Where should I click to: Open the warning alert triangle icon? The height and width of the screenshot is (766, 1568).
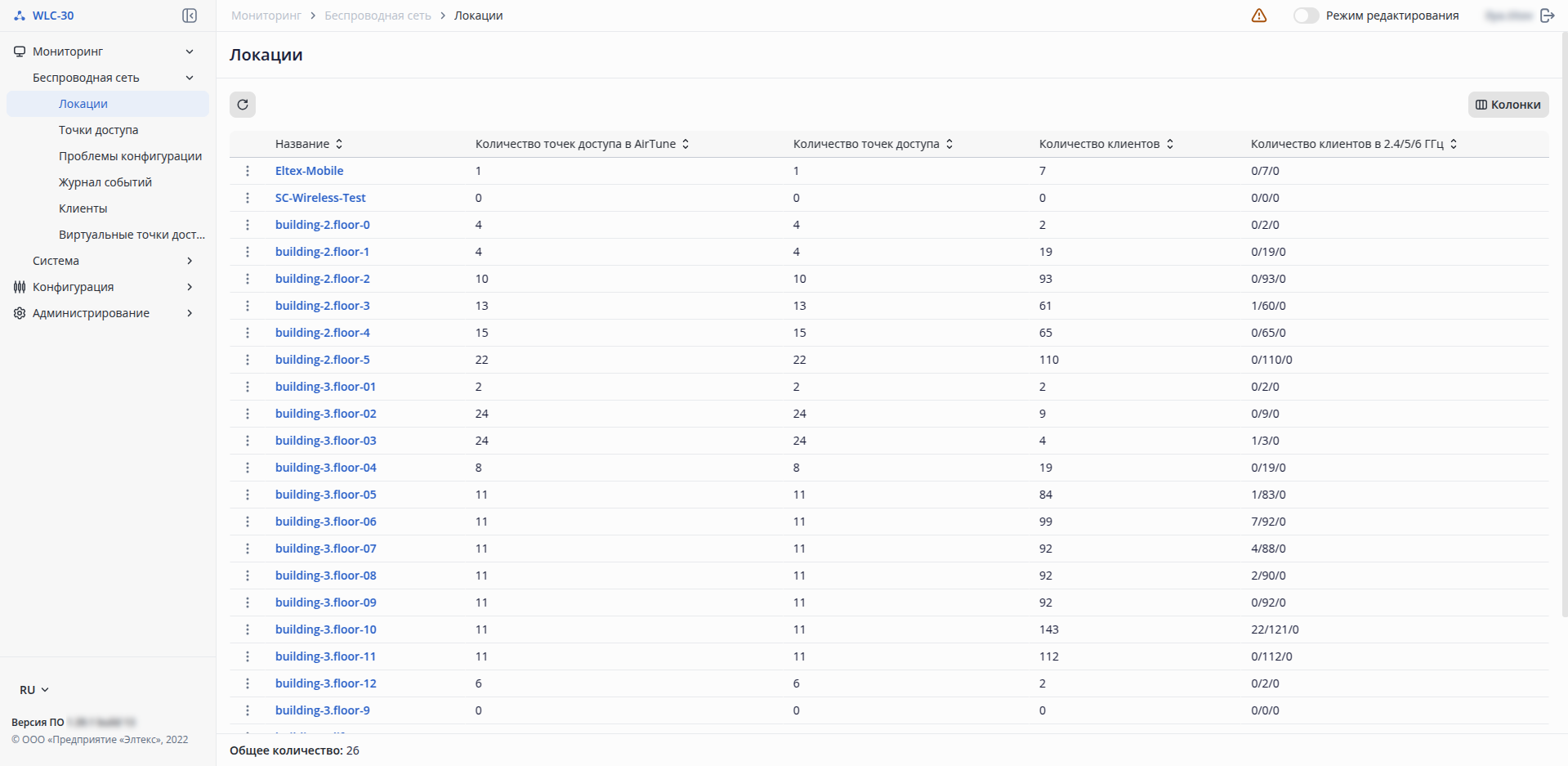click(1259, 16)
